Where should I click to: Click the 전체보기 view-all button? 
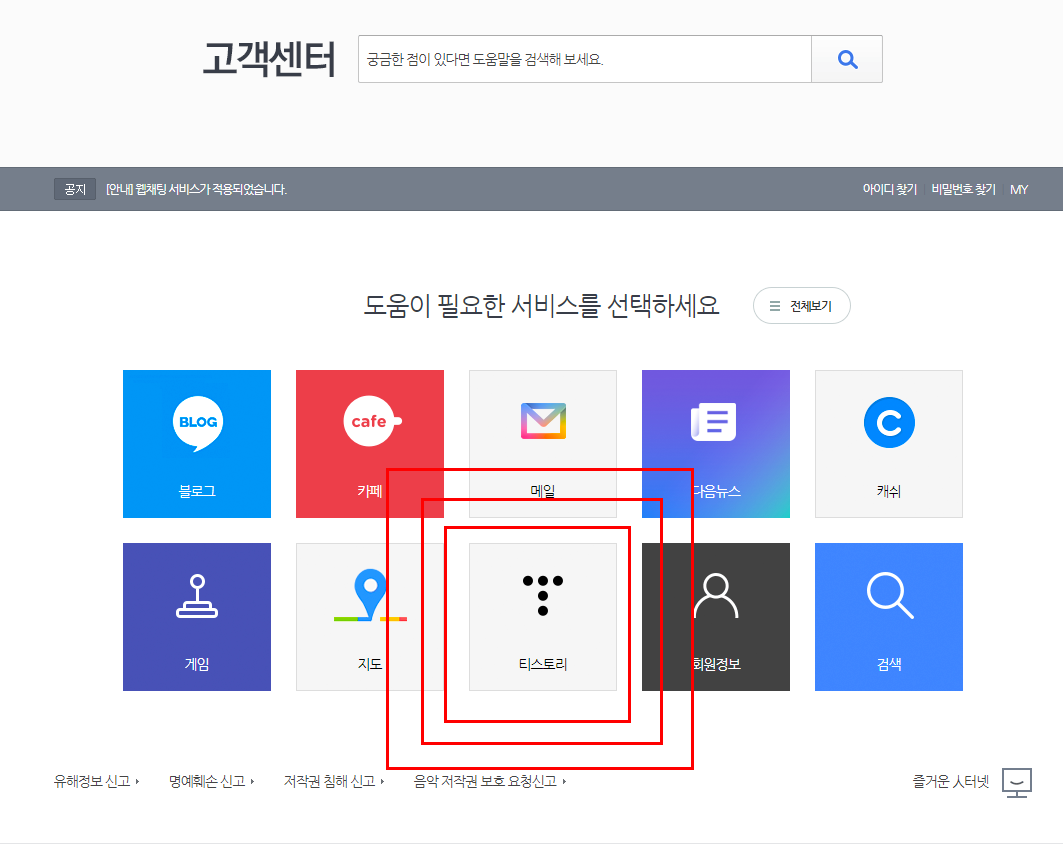point(801,306)
